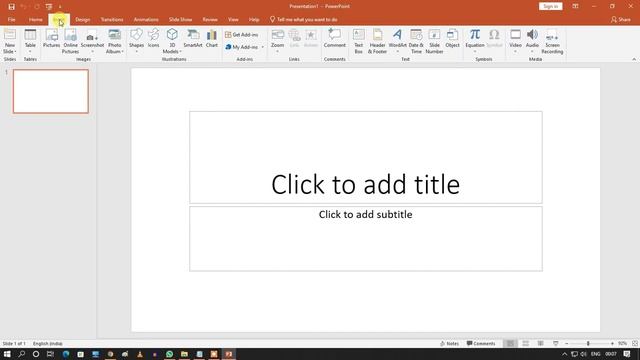
Task: Open the Animations tab
Action: tap(146, 20)
